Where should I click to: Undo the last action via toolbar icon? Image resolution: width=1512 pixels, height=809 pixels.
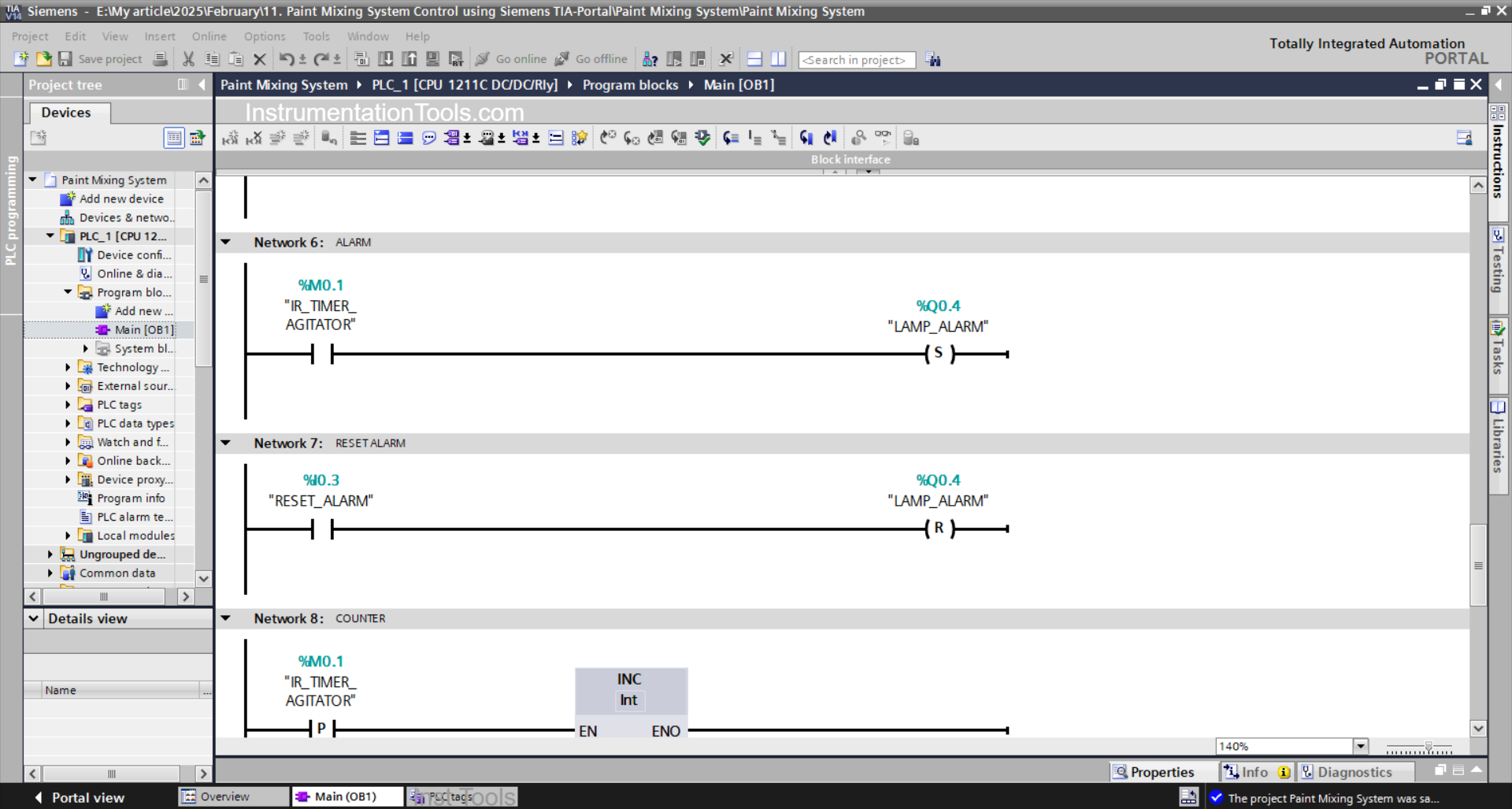coord(287,58)
